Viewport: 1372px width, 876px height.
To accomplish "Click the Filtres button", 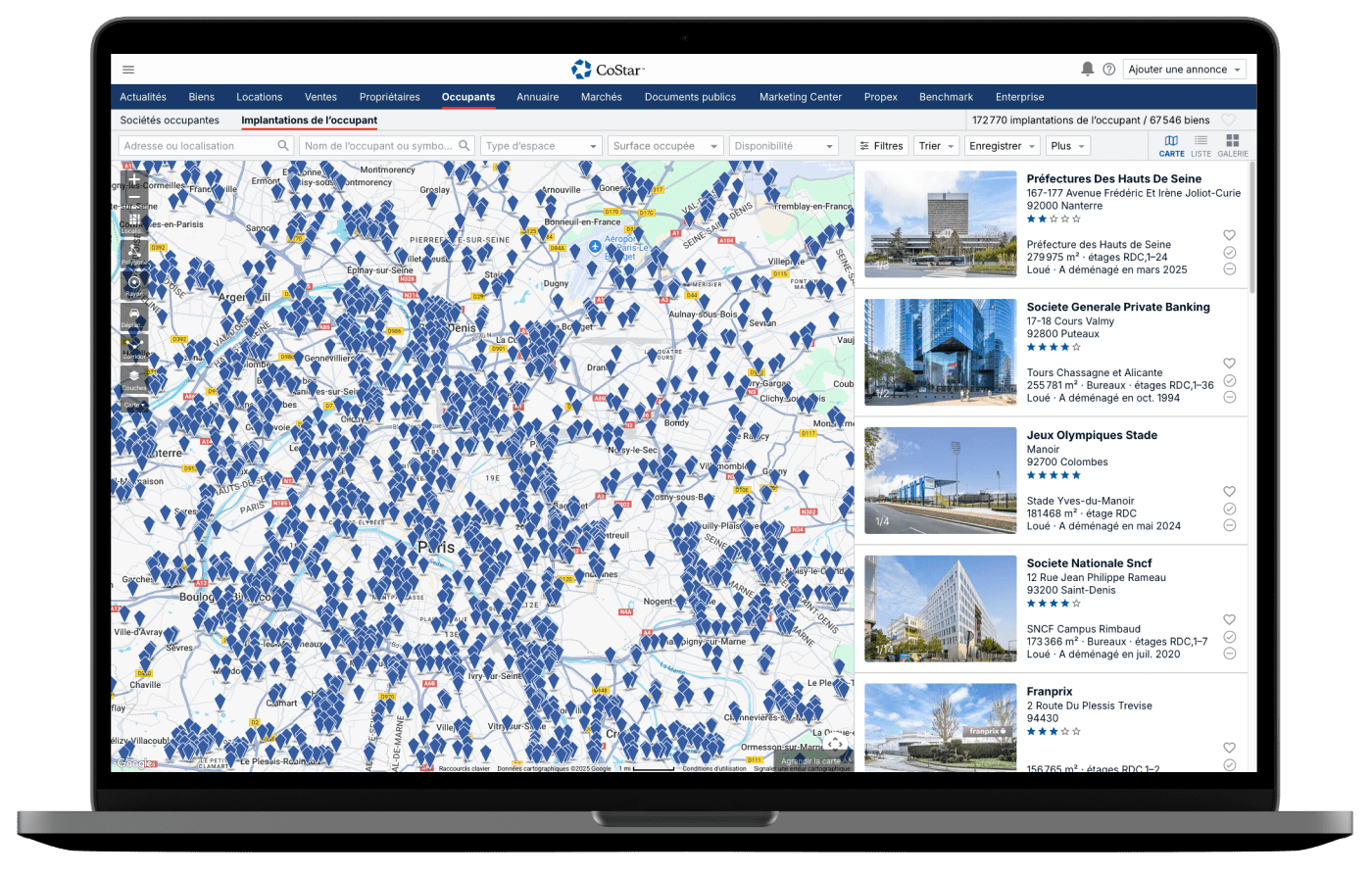I will point(881,146).
